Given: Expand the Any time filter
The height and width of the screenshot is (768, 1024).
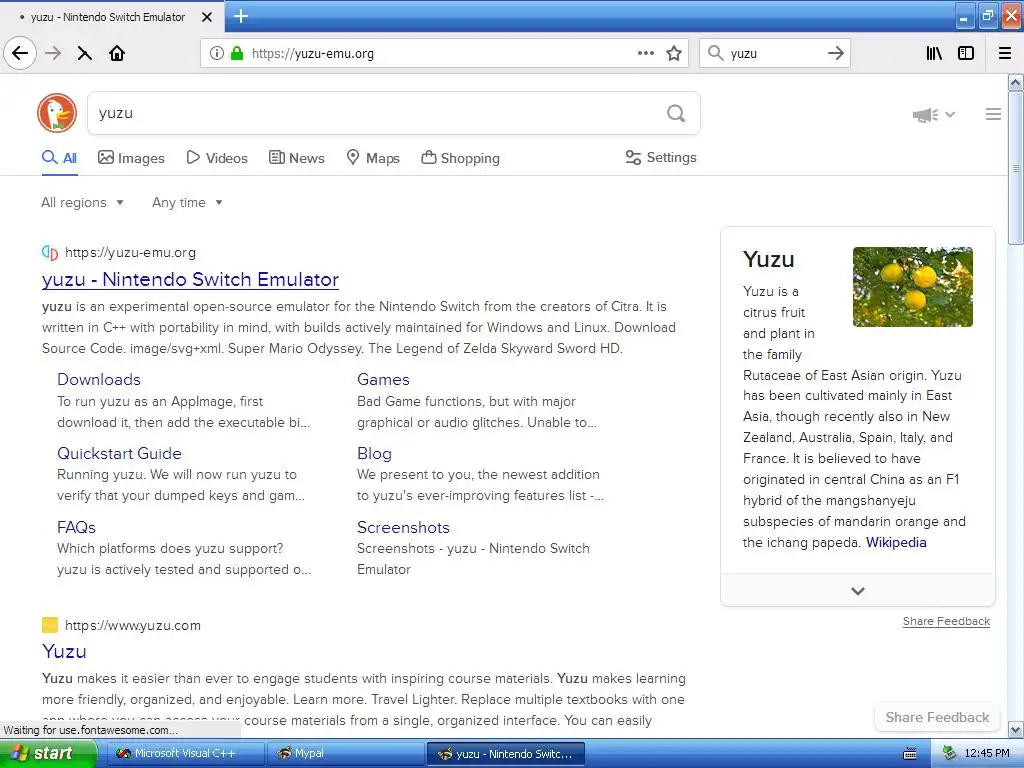Looking at the screenshot, I should 187,202.
